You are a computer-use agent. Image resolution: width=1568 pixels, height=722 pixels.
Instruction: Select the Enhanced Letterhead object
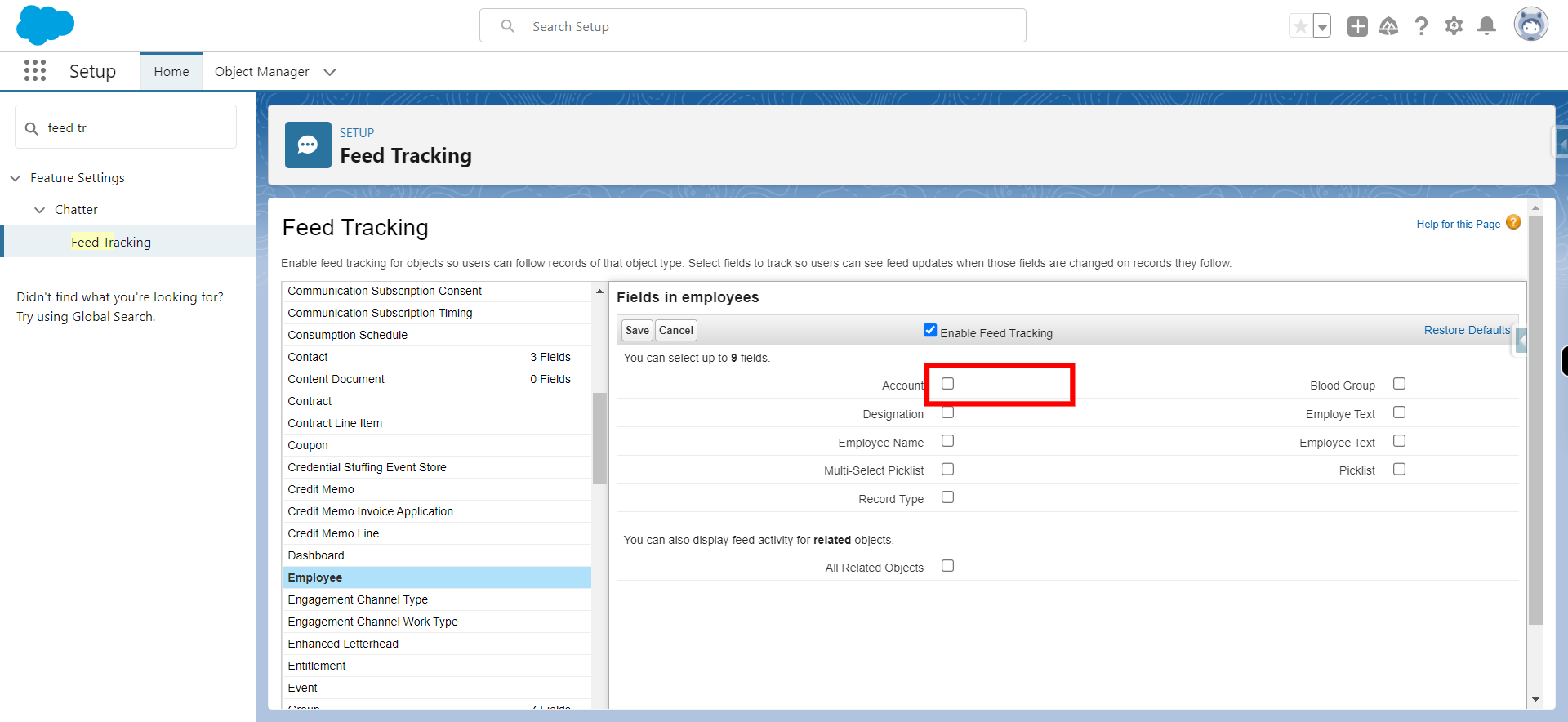pyautogui.click(x=437, y=644)
